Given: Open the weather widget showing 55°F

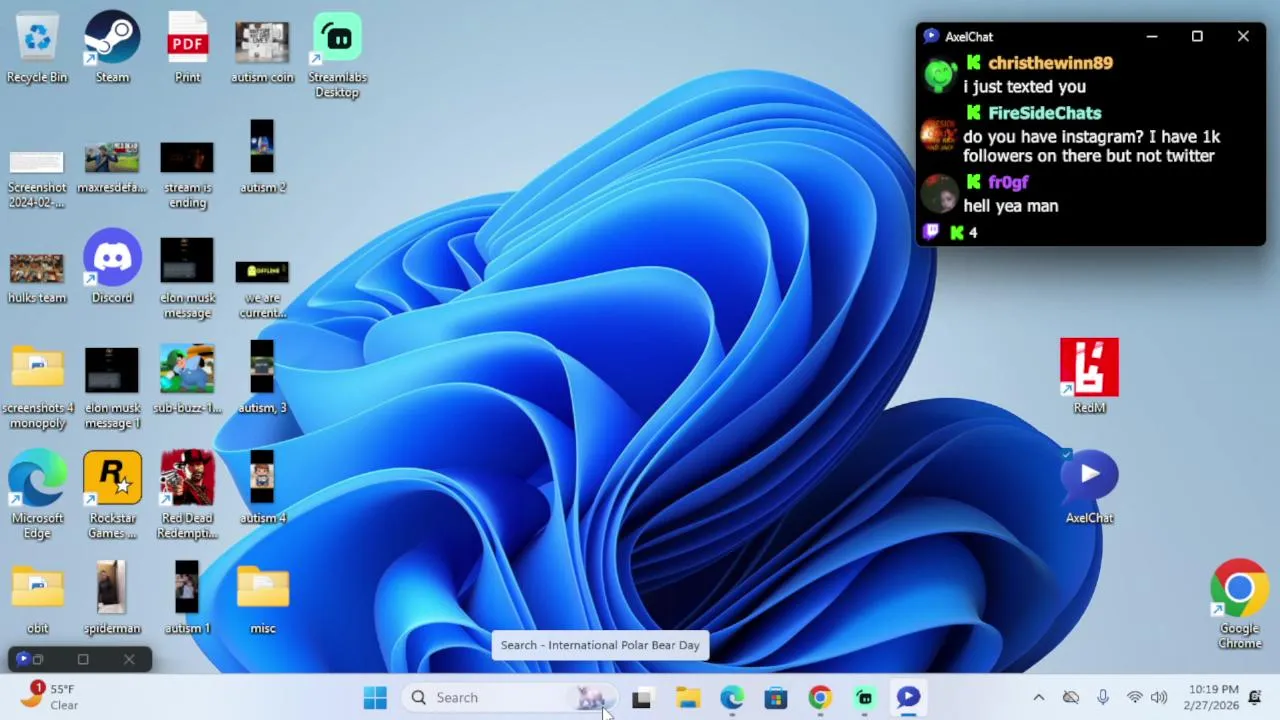Looking at the screenshot, I should [x=50, y=697].
